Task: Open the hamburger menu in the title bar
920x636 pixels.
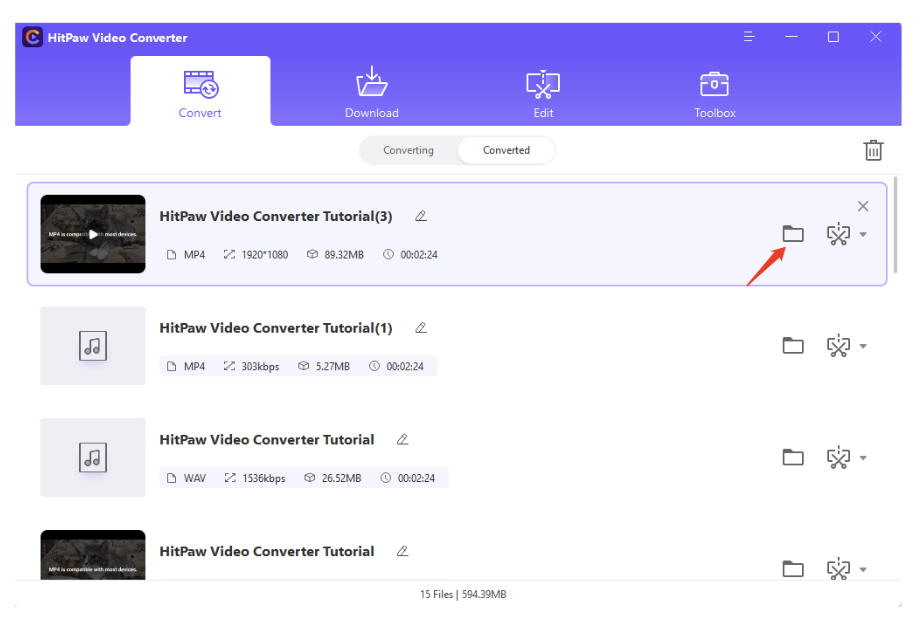Action: [749, 37]
